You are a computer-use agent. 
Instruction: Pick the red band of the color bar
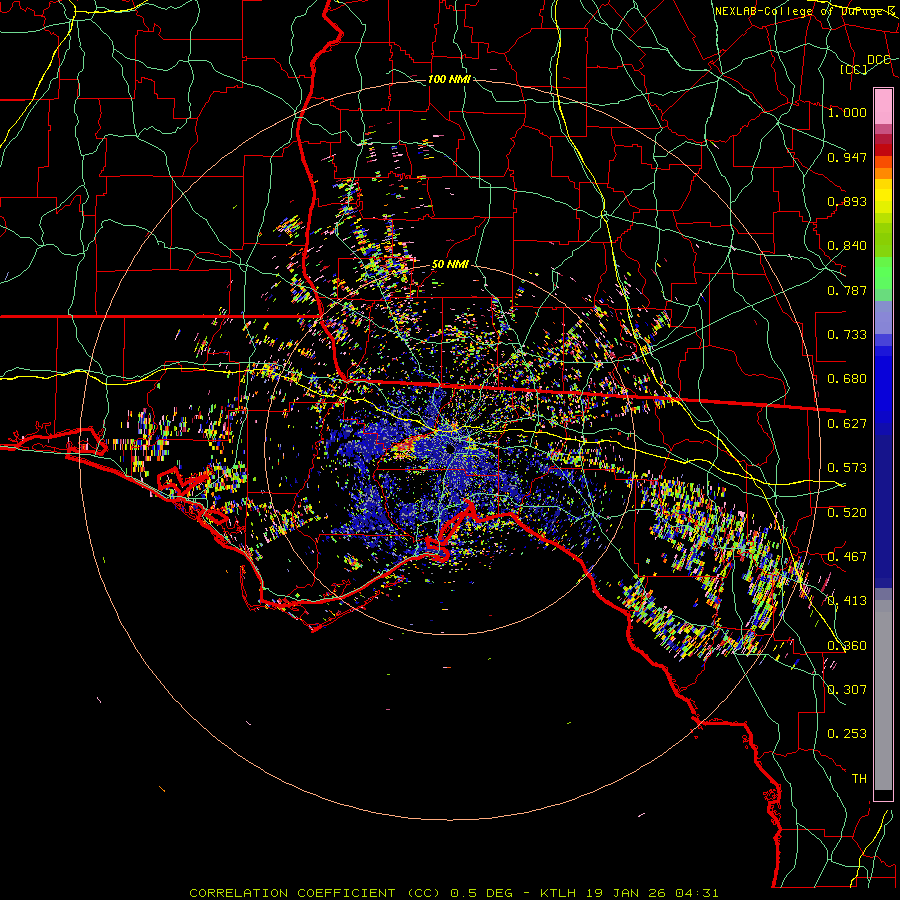883,150
